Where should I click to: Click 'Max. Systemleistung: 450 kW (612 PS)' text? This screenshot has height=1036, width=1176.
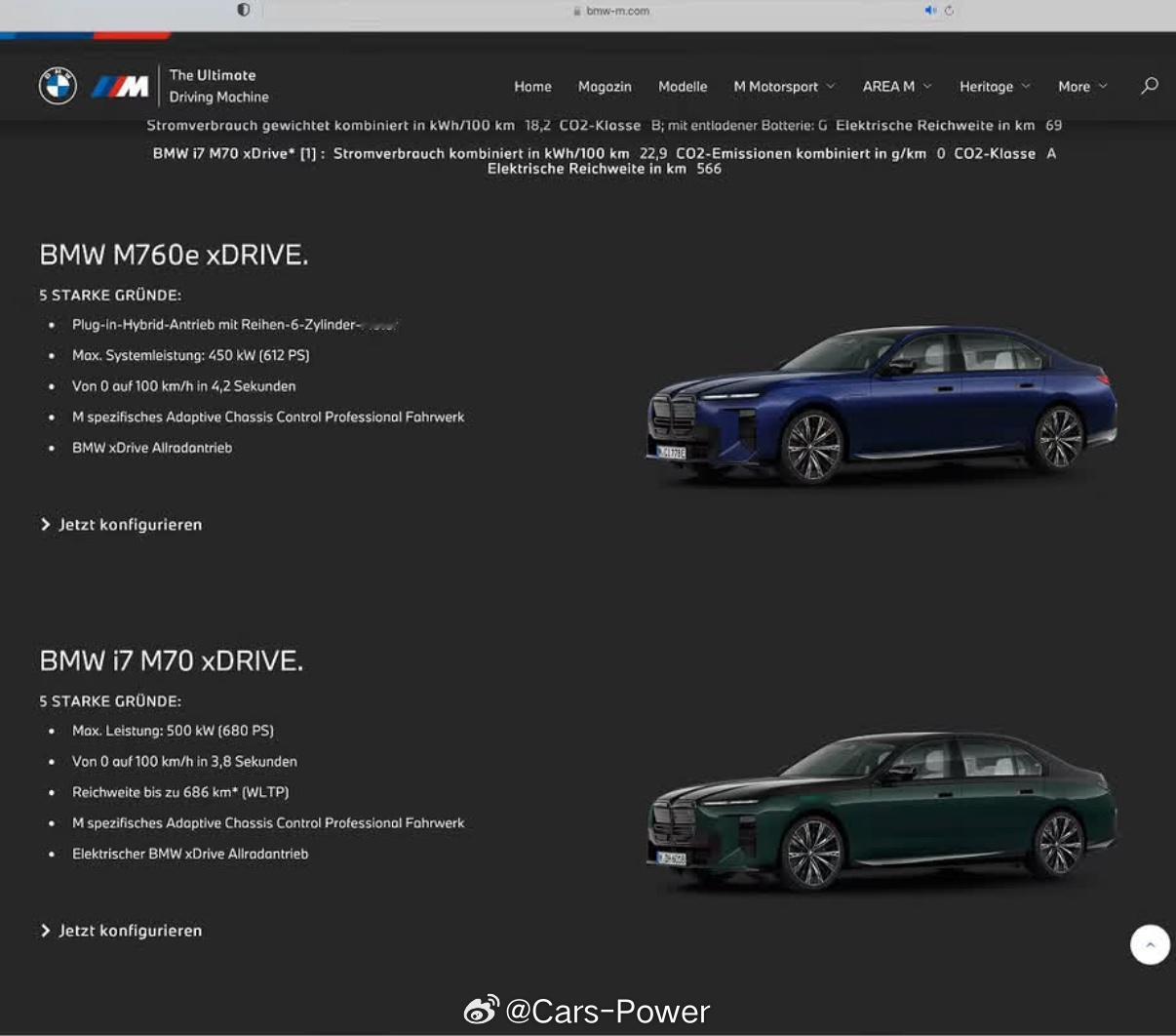[190, 355]
